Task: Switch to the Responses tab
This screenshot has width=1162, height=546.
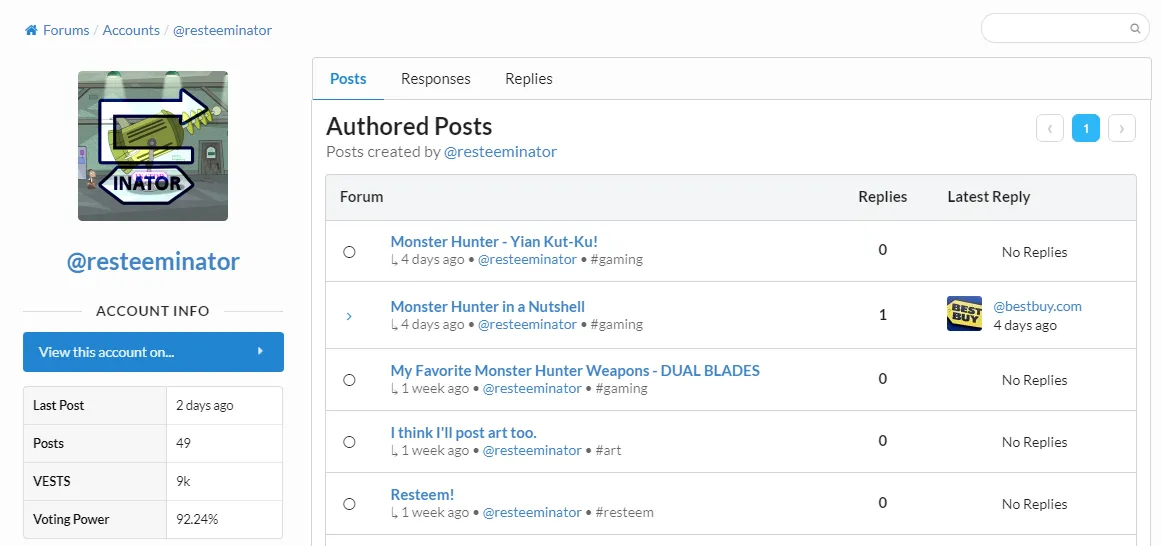Action: 436,79
